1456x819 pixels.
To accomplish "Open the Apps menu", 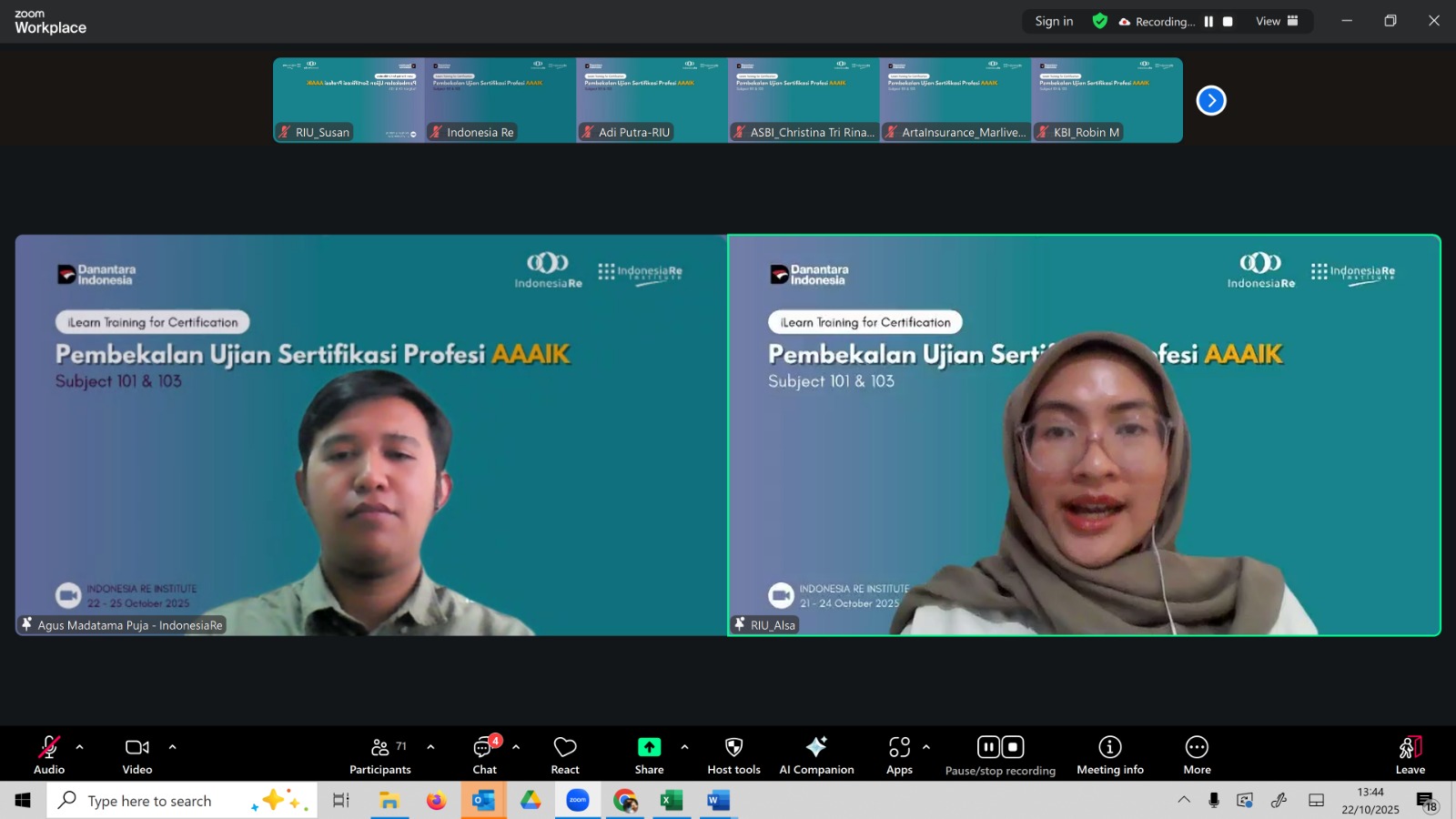I will click(899, 755).
